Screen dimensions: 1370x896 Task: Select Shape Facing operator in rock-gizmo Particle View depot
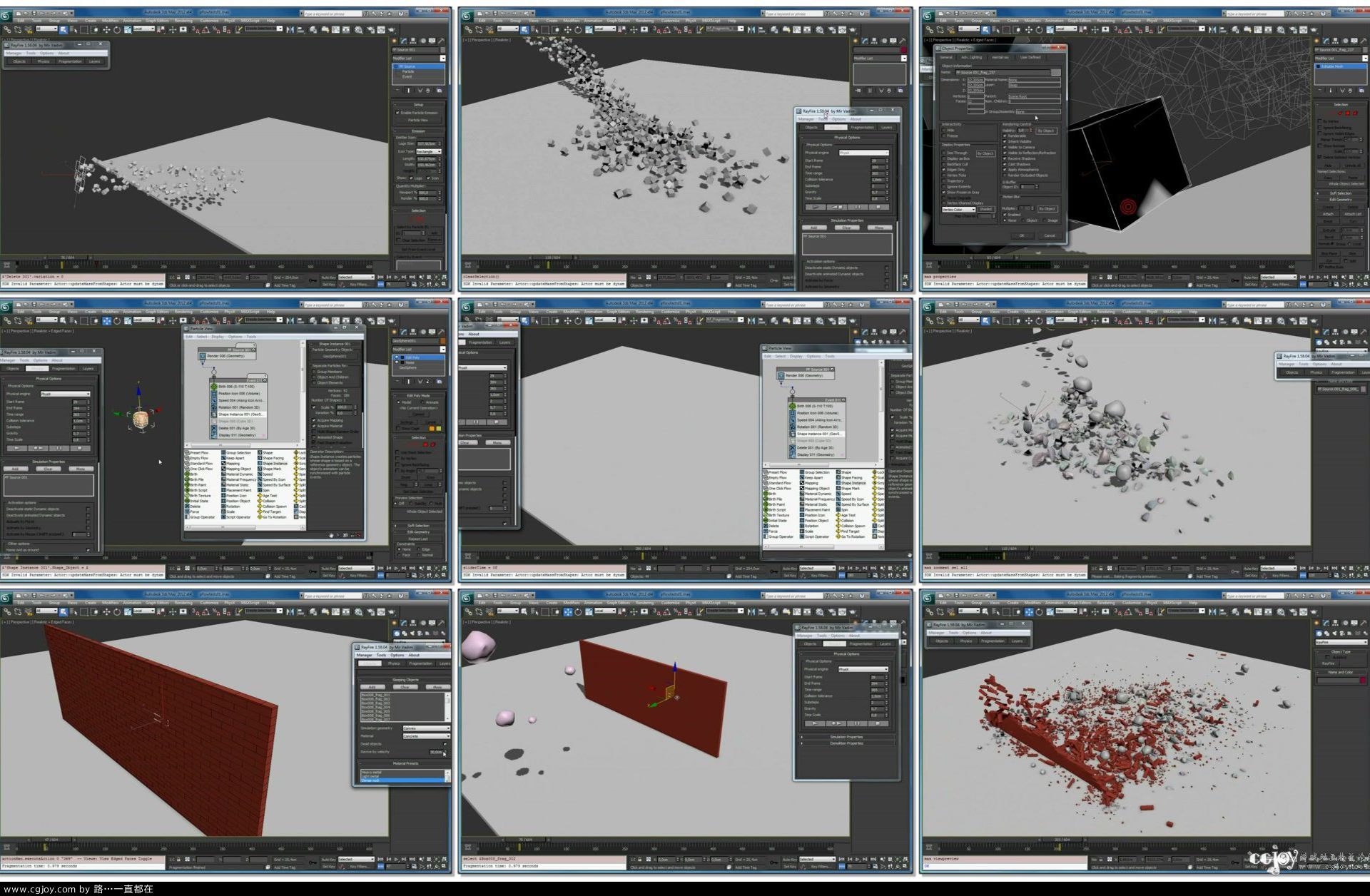pos(270,458)
